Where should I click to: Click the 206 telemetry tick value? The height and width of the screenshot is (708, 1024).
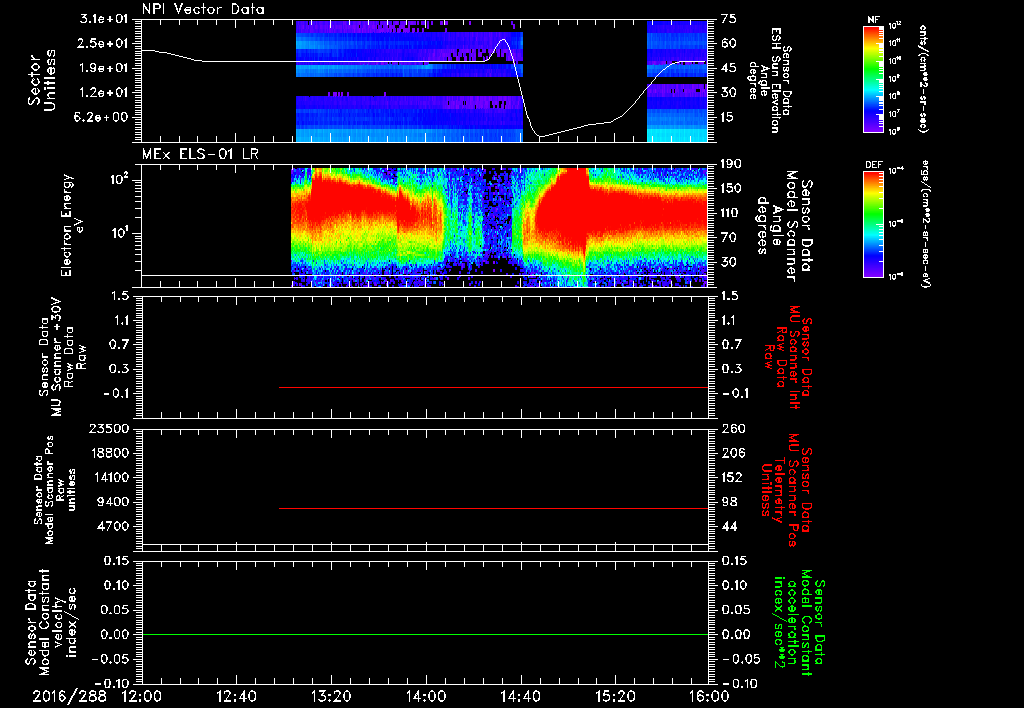tap(732, 453)
